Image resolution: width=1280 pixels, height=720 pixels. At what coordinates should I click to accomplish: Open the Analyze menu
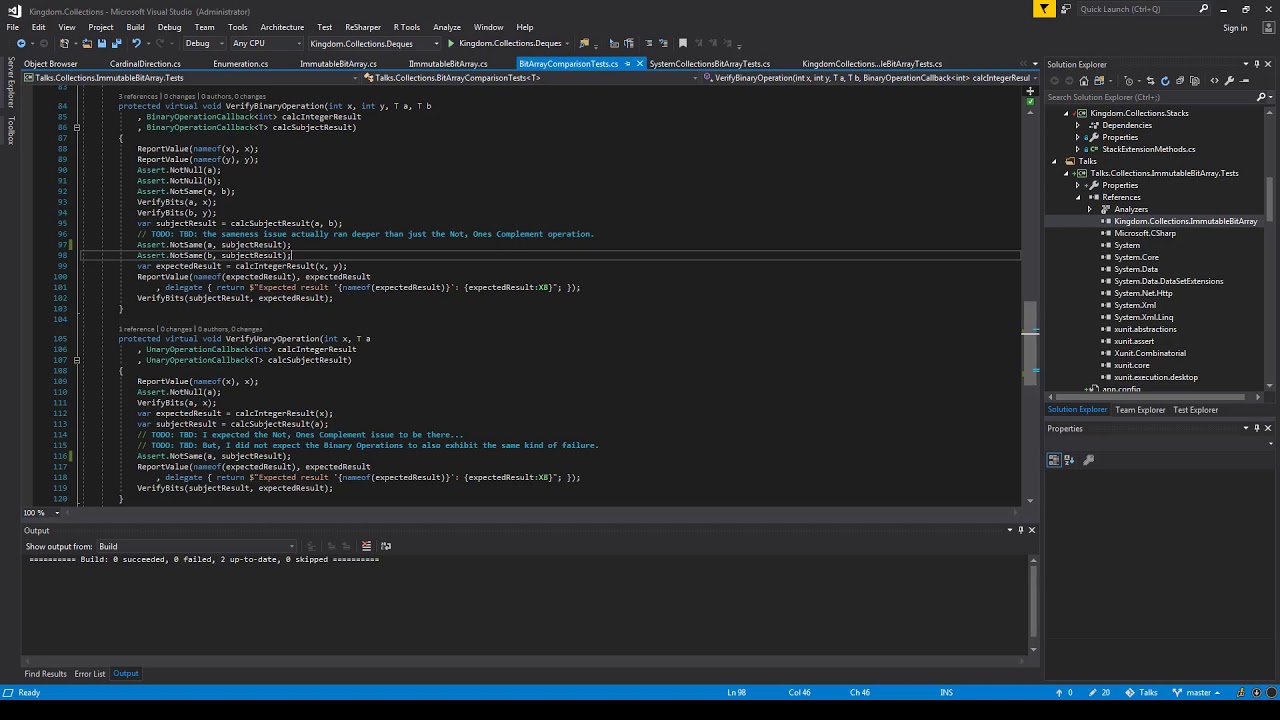tap(447, 27)
